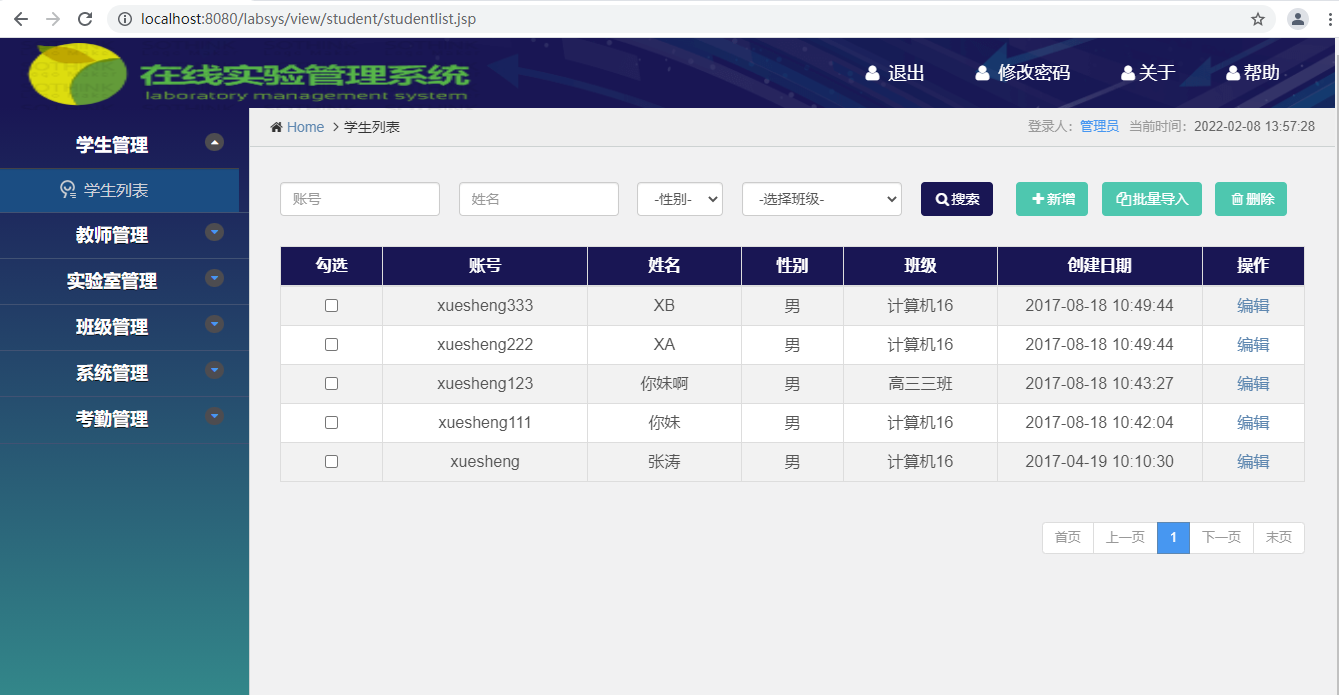The height and width of the screenshot is (695, 1339).
Task: Open the browser three-dot menu
Action: 1328,19
